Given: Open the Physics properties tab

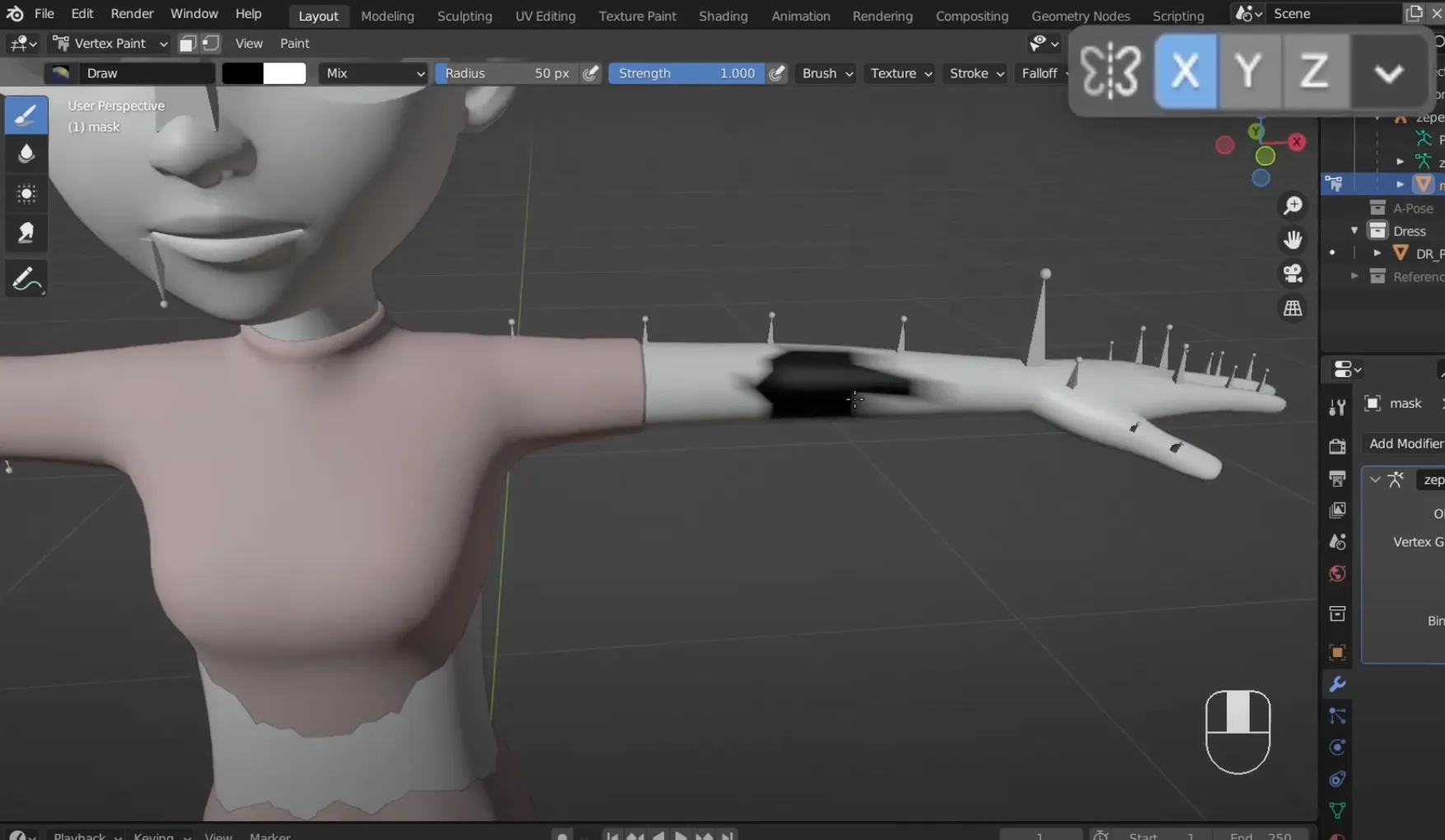Looking at the screenshot, I should tap(1337, 748).
